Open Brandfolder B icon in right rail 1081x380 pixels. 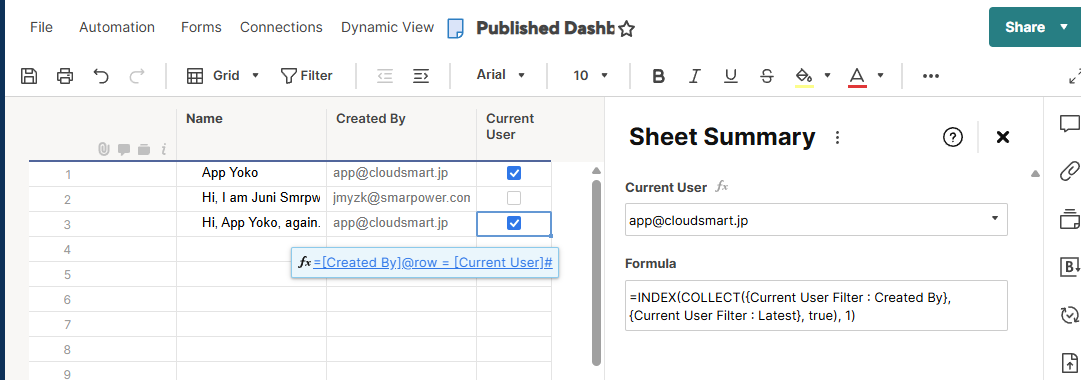[x=1069, y=266]
